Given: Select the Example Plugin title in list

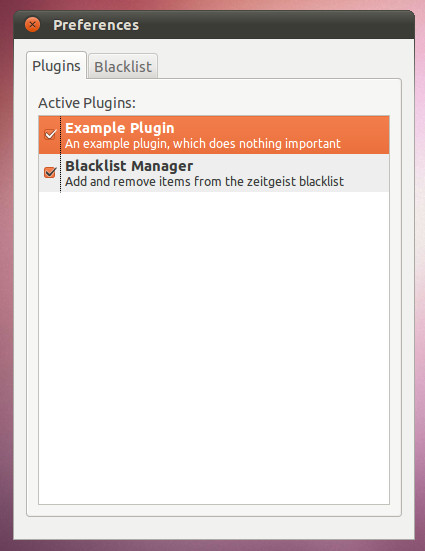Looking at the screenshot, I should click(120, 128).
